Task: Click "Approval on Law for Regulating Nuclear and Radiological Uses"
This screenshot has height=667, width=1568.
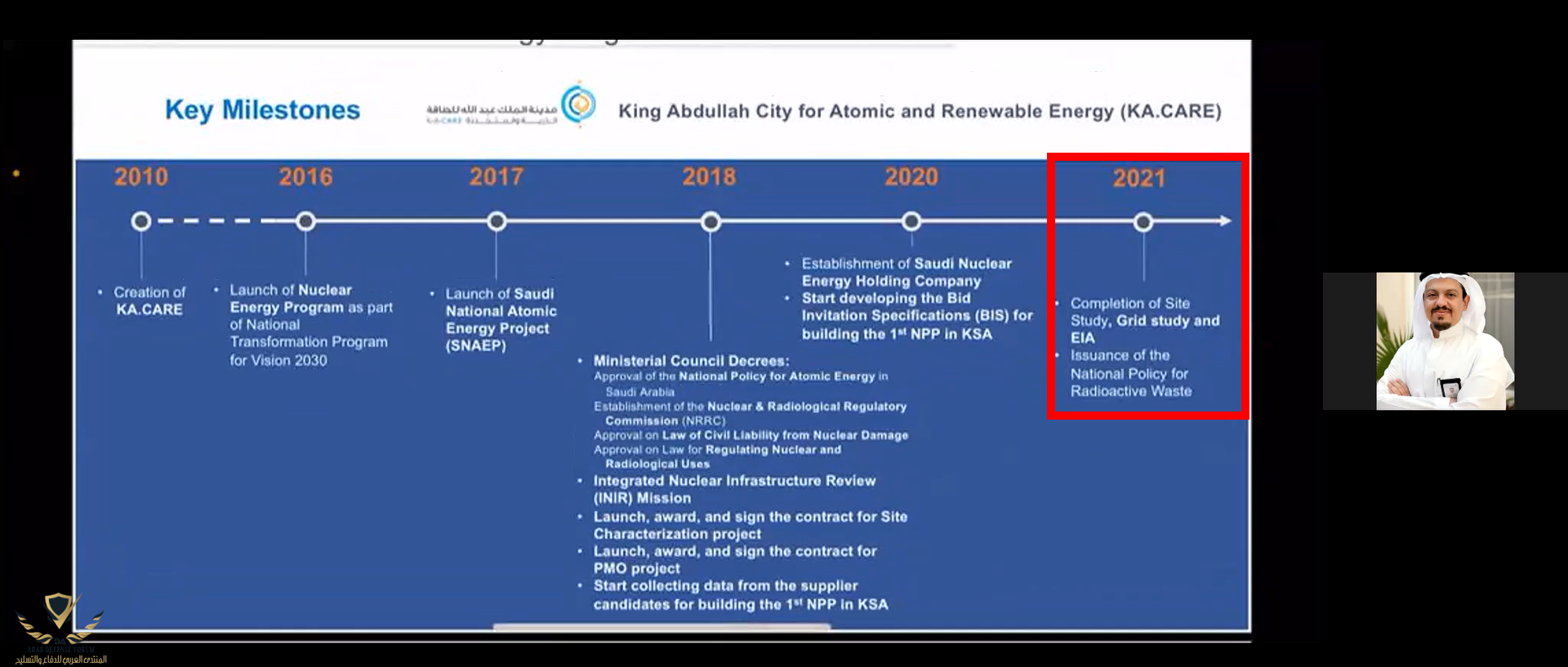Action: pos(717,456)
